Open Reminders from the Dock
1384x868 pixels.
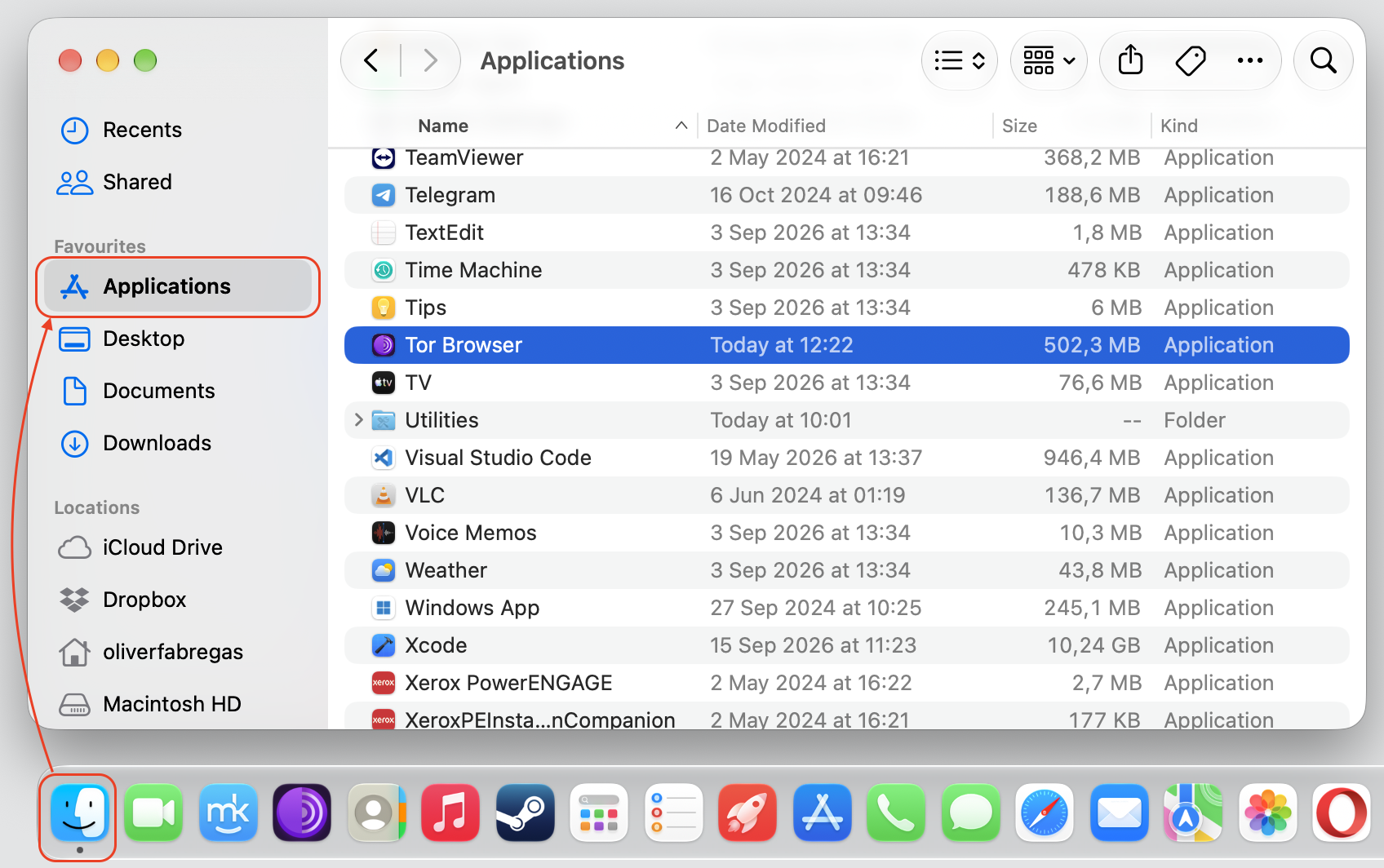click(674, 813)
